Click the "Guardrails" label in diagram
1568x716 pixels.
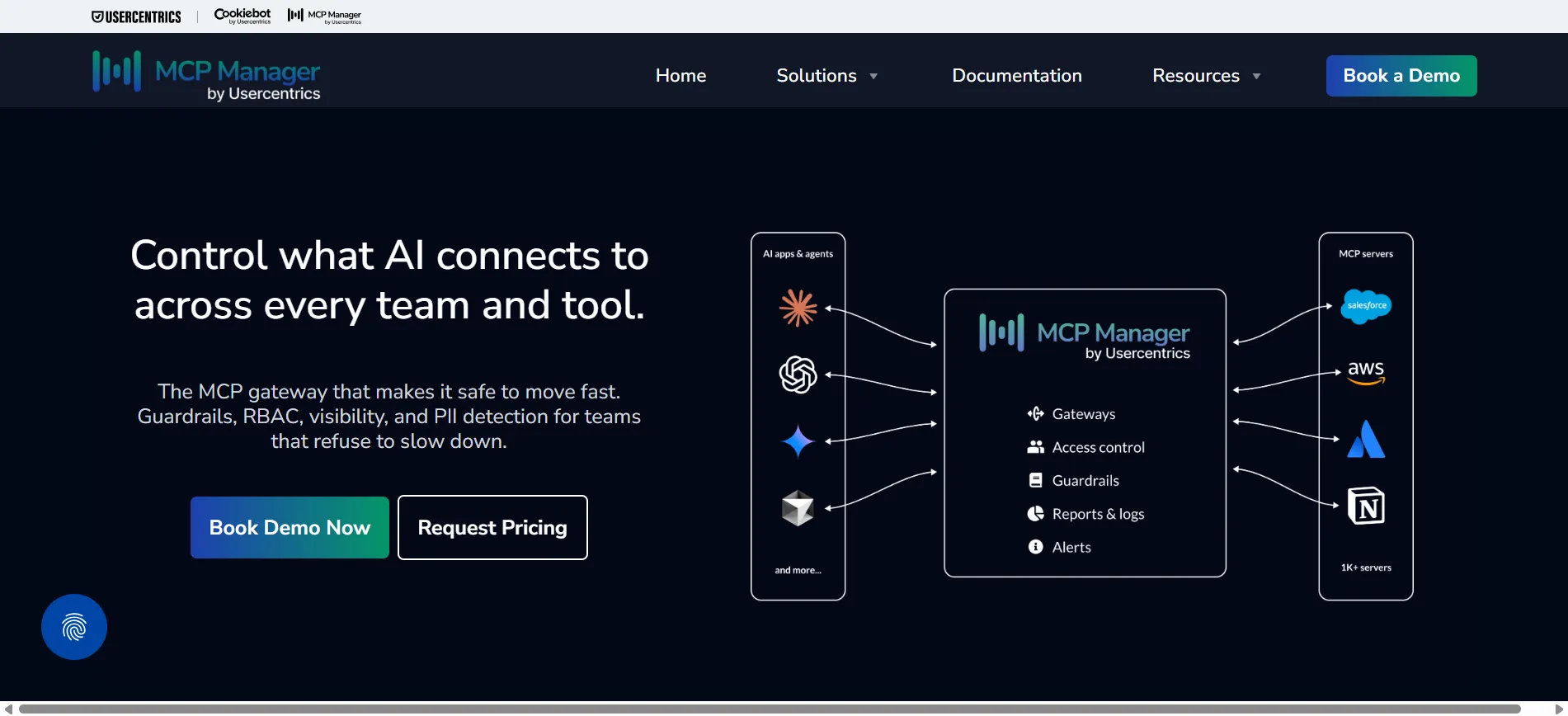point(1085,481)
